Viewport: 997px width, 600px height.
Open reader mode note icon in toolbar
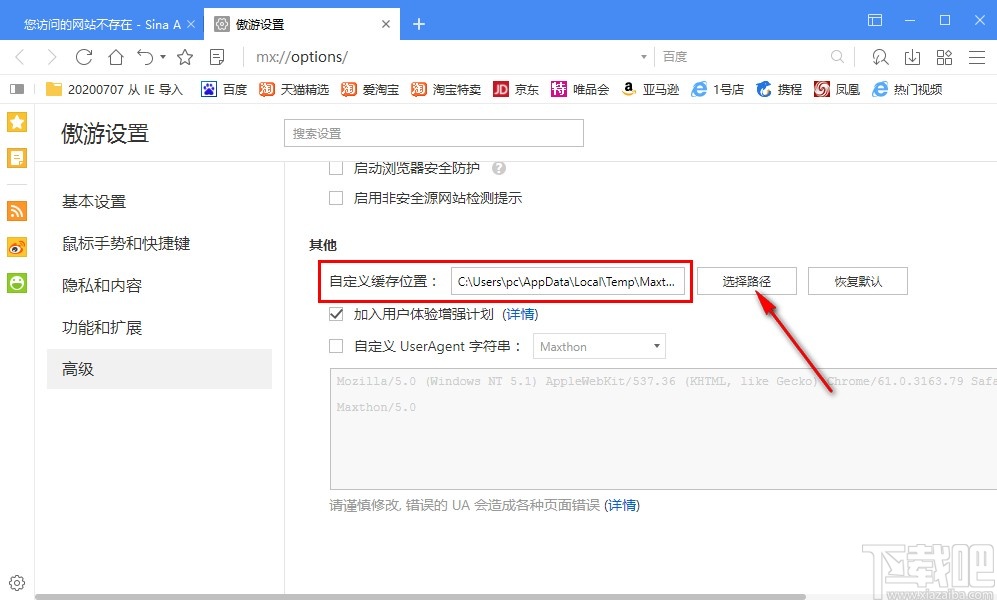pos(217,57)
